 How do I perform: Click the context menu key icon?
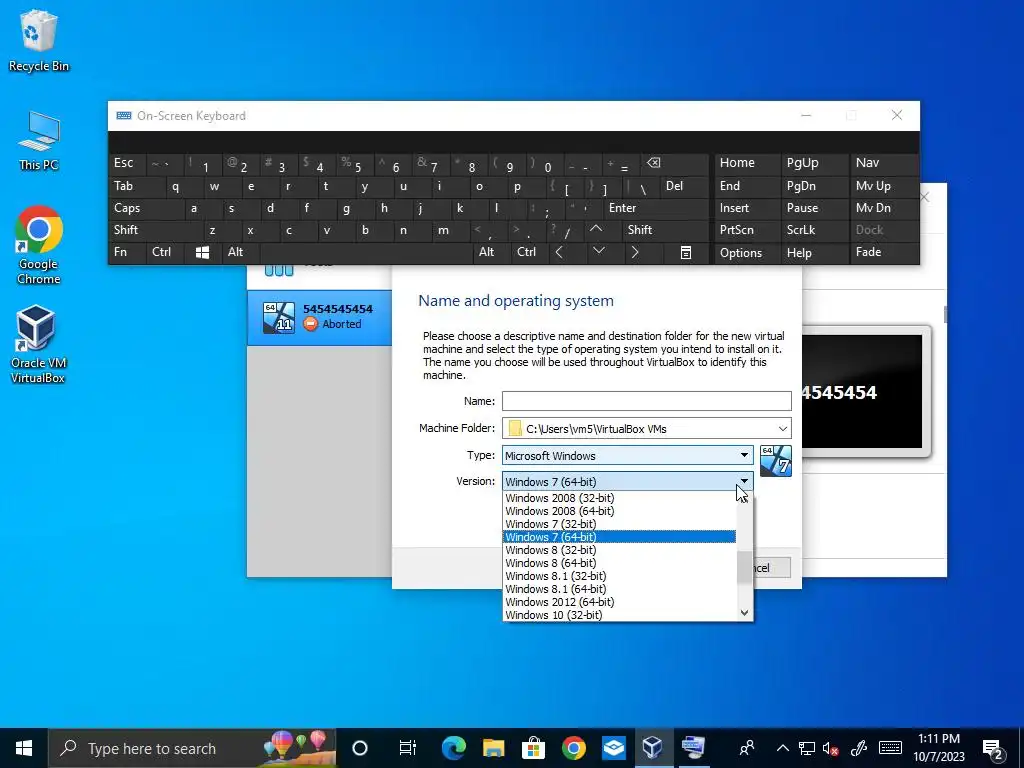point(686,253)
